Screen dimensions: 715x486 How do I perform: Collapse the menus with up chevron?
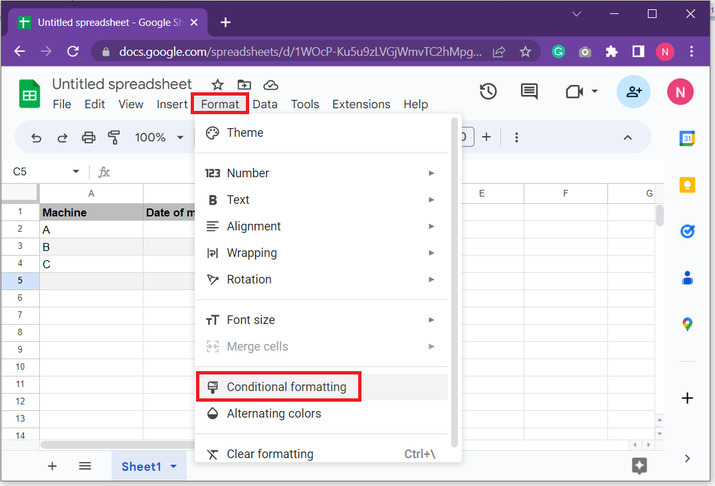[x=627, y=138]
